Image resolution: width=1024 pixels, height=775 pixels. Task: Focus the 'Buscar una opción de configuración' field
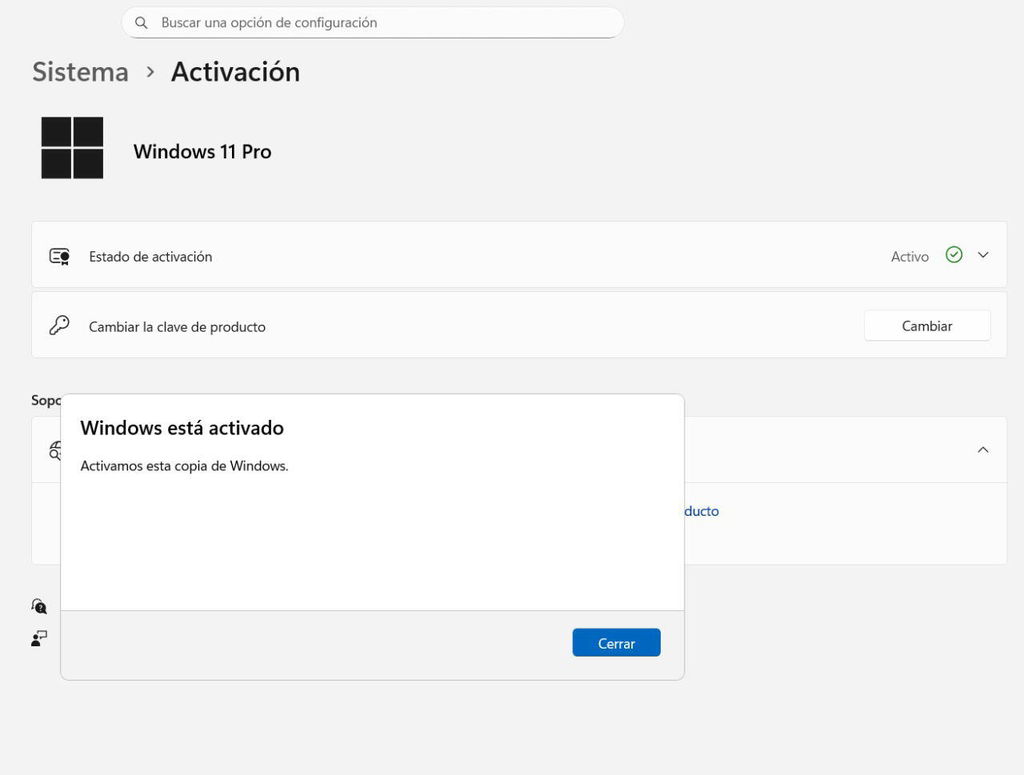pos(372,23)
